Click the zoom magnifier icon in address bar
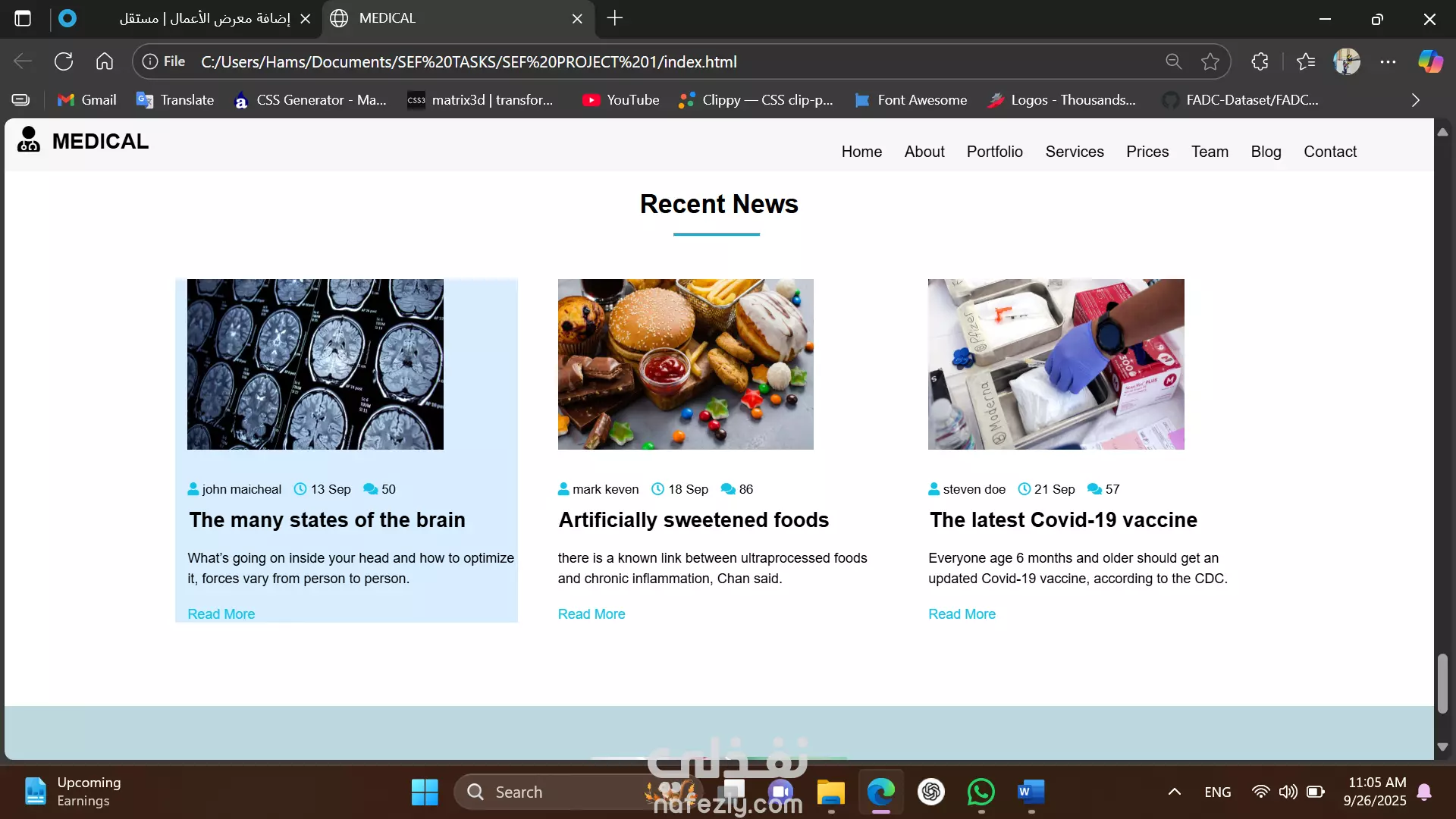Image resolution: width=1456 pixels, height=819 pixels. (1173, 61)
